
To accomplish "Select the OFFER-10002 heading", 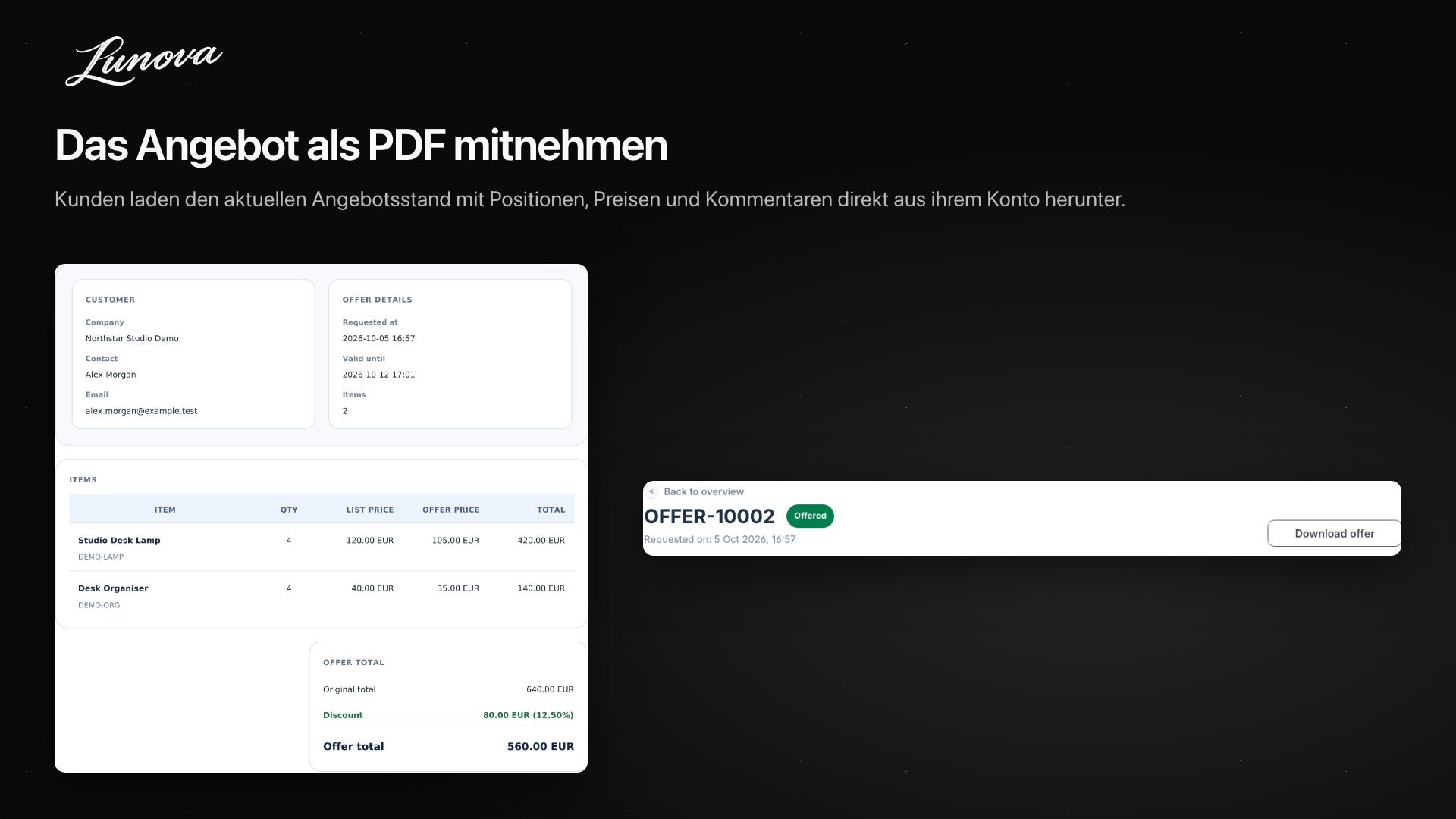I will pyautogui.click(x=709, y=516).
